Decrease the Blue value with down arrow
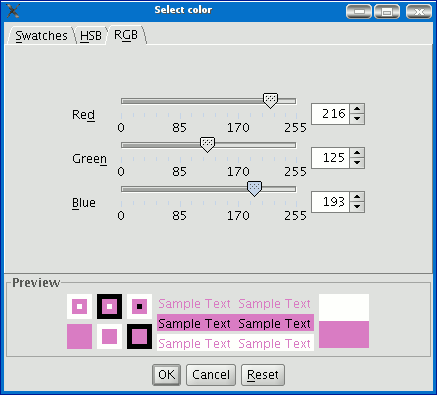The image size is (437, 395). pos(357,207)
